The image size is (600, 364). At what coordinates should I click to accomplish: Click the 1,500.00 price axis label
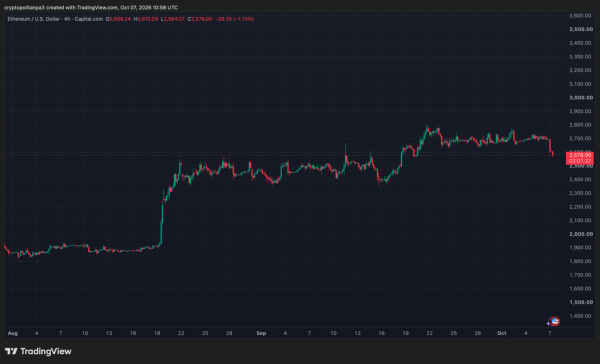coord(581,302)
